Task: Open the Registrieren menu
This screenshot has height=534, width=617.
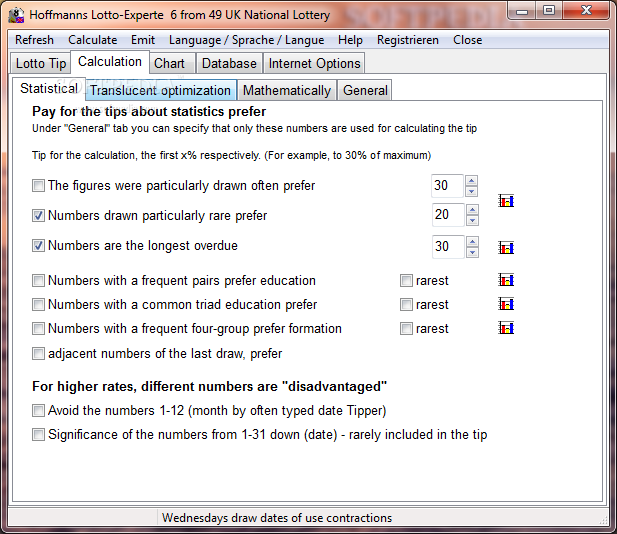Action: pos(408,40)
